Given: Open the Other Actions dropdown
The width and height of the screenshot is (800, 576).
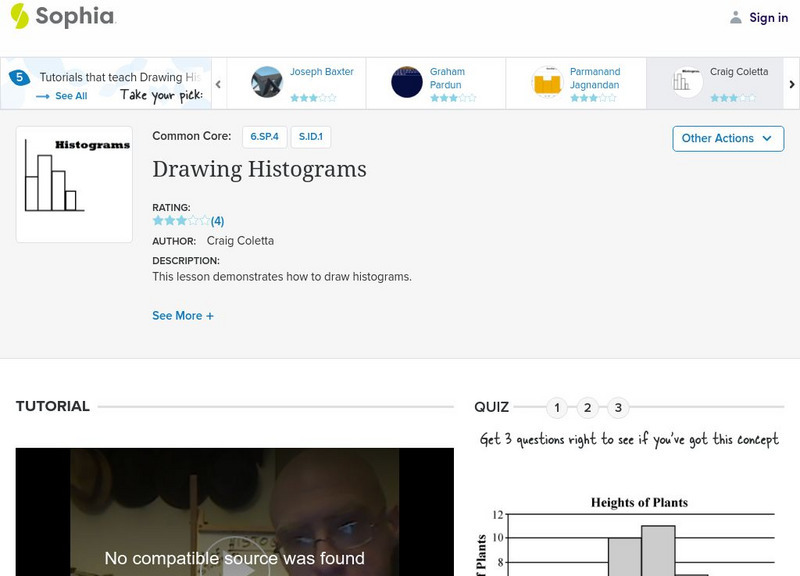Looking at the screenshot, I should coord(727,138).
